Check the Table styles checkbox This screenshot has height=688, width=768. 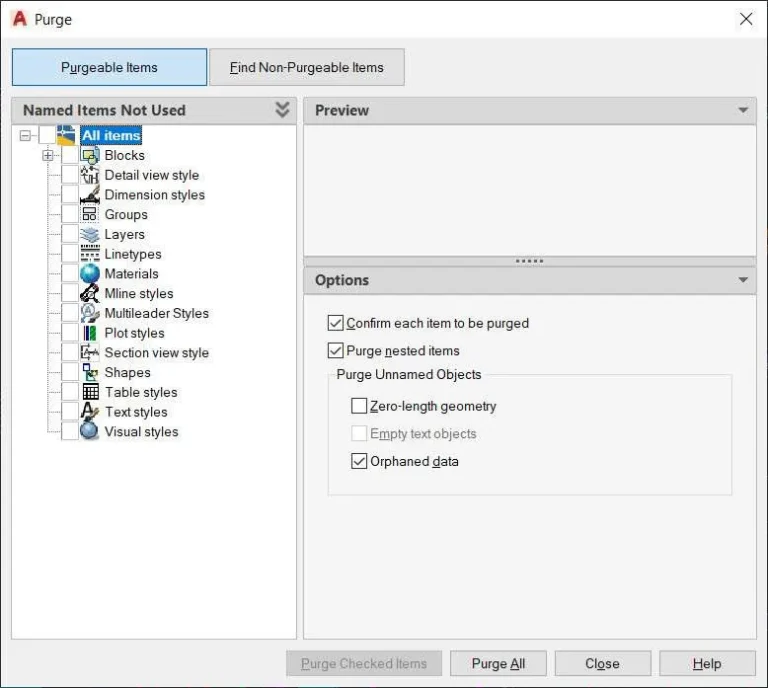click(x=70, y=392)
